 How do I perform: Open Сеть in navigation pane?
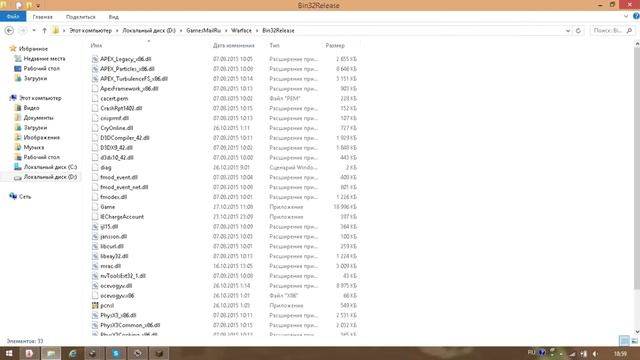pos(24,197)
